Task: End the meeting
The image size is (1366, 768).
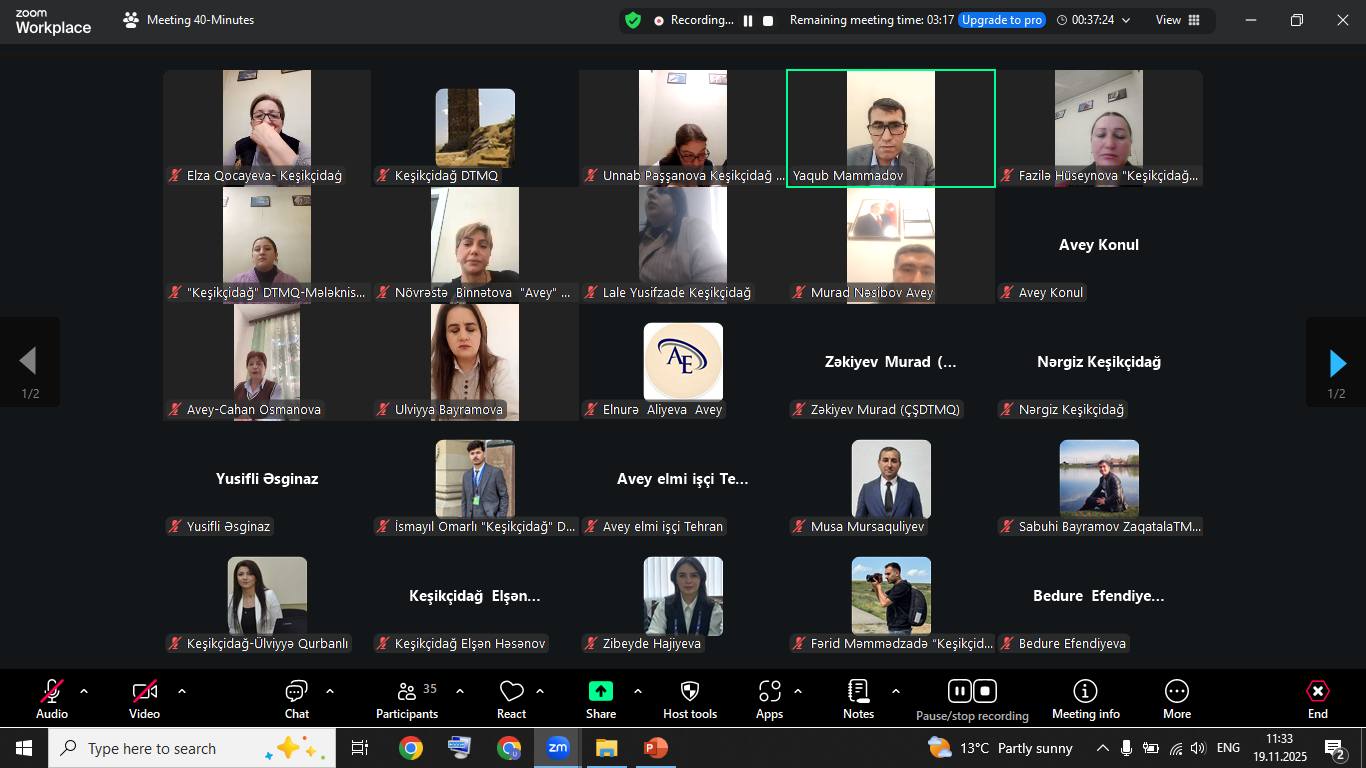Action: [1317, 692]
